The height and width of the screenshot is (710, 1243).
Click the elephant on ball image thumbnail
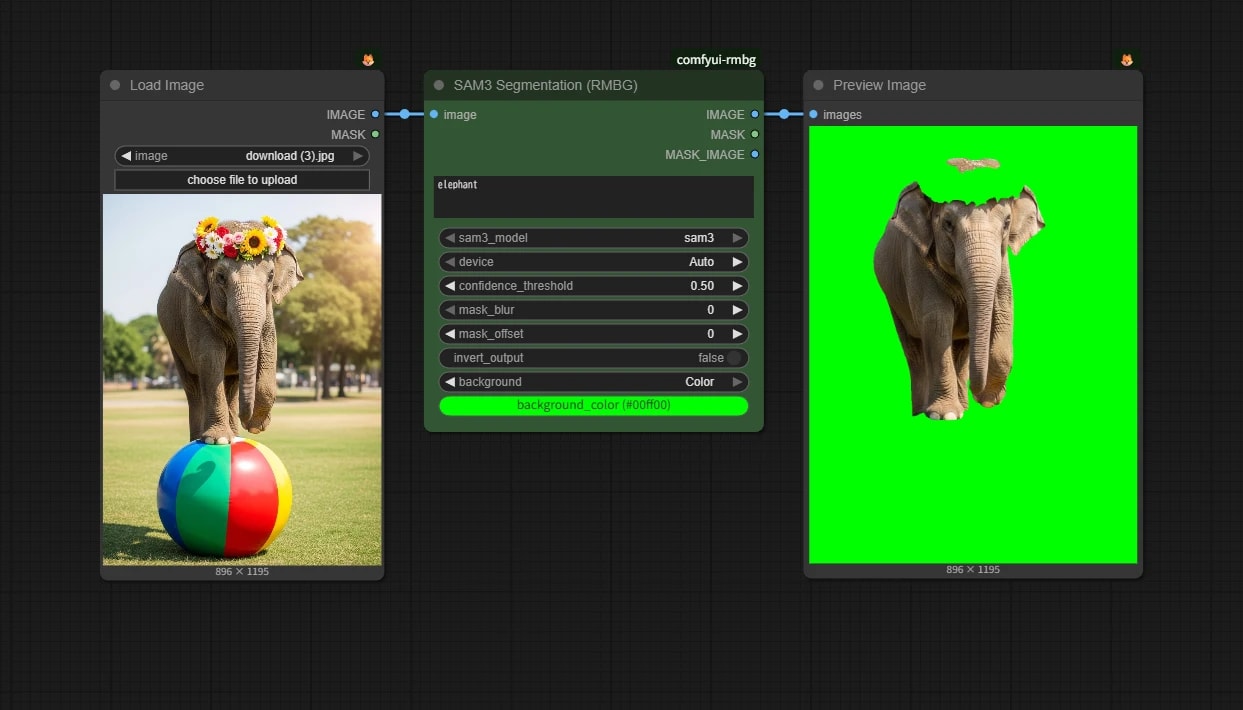pyautogui.click(x=242, y=380)
